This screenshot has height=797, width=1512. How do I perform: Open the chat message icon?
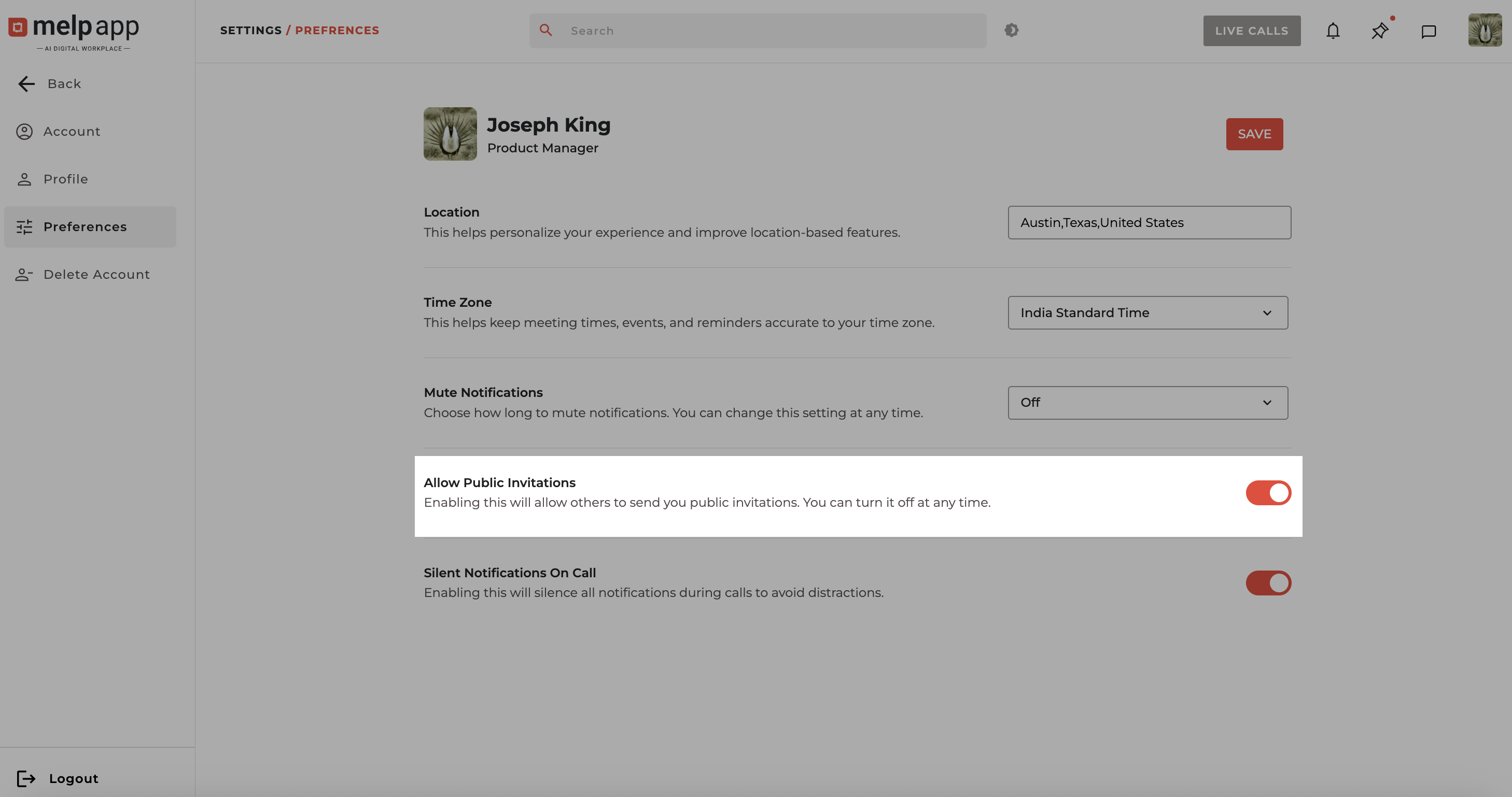point(1428,31)
